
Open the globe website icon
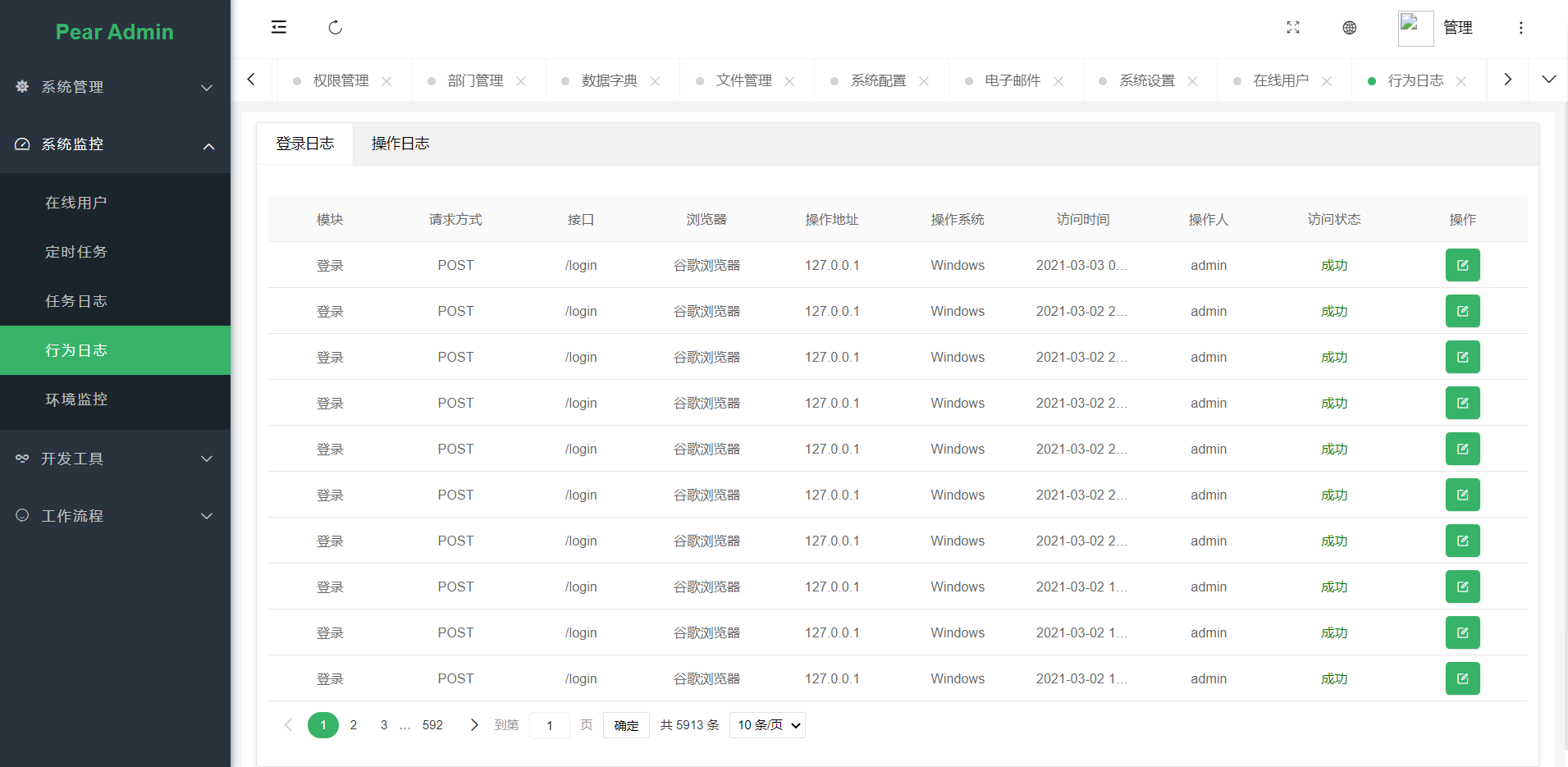click(1349, 28)
